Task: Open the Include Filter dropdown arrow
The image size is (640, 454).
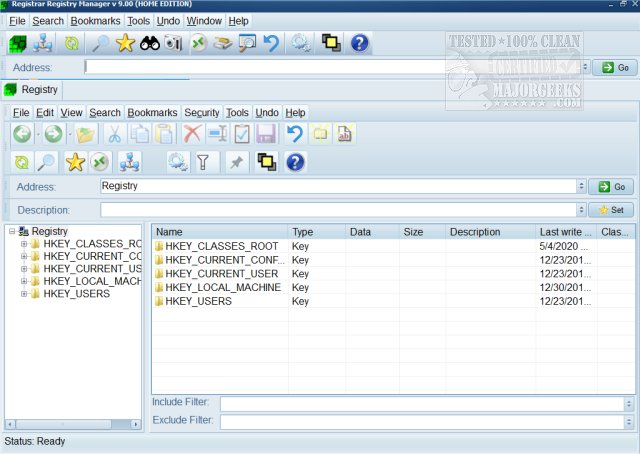Action: pyautogui.click(x=628, y=403)
